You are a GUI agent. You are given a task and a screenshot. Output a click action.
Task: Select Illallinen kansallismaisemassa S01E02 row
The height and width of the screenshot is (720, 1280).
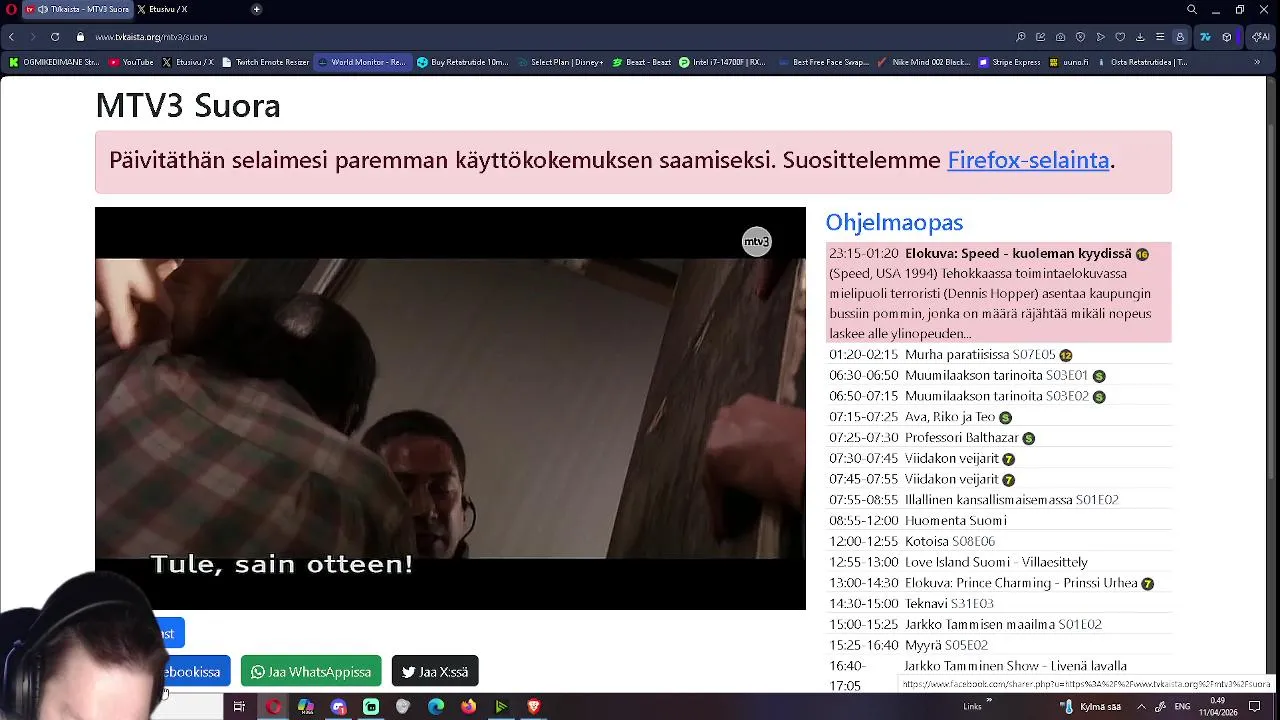(x=998, y=499)
